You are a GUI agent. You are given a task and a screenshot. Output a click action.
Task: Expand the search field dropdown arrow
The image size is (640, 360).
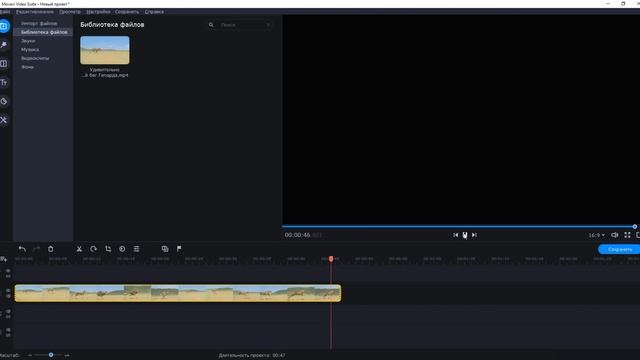pos(268,25)
